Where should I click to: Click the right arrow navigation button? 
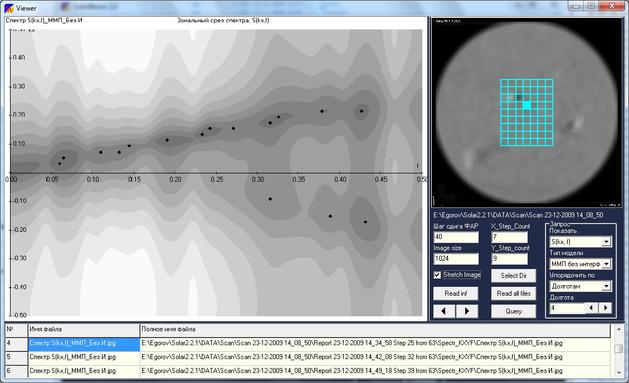[x=467, y=311]
